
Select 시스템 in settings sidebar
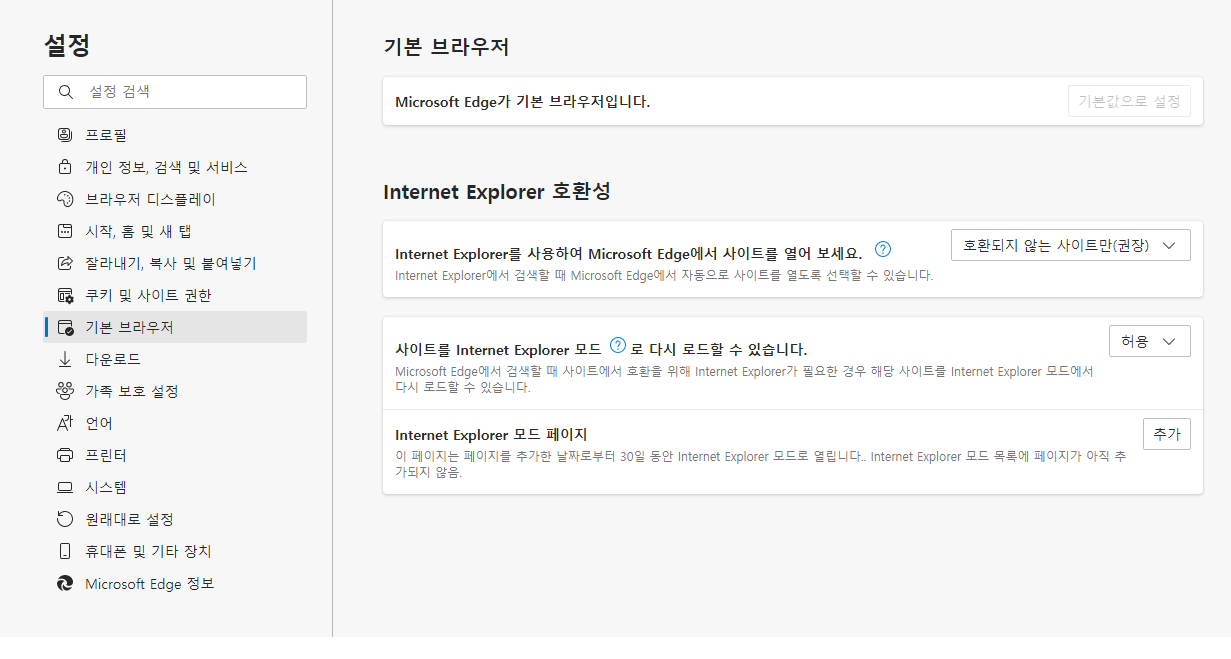[175, 487]
